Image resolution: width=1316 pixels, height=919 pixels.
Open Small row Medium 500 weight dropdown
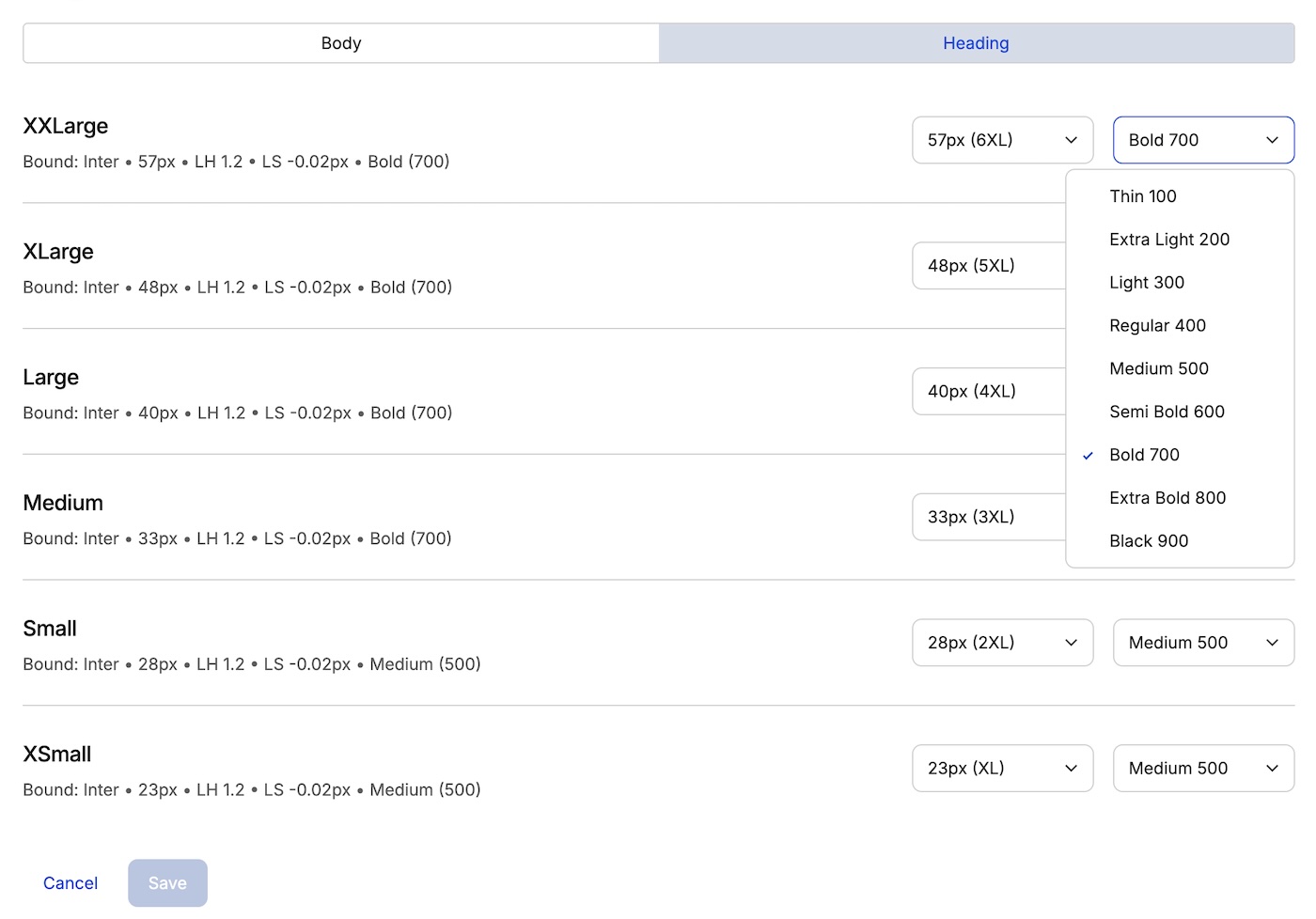click(x=1203, y=643)
